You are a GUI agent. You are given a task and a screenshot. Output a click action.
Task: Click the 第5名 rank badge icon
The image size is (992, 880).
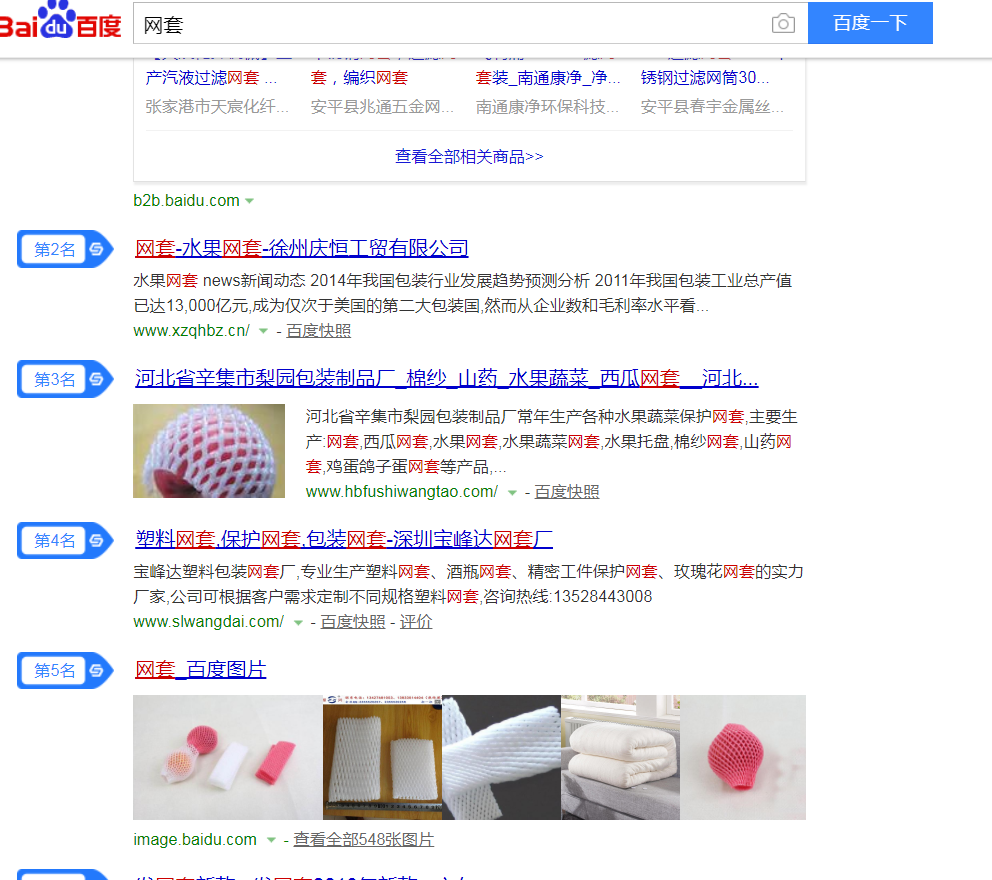pos(65,670)
